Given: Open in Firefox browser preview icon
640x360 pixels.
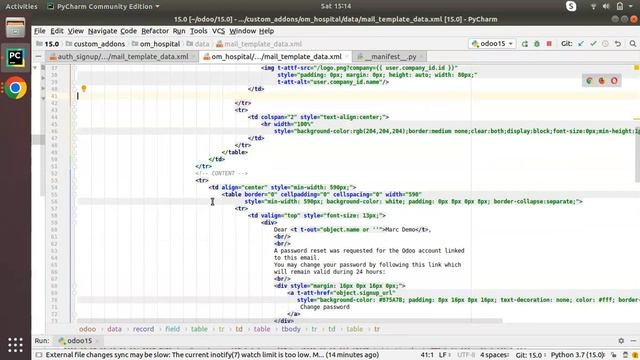Looking at the screenshot, I should click(602, 81).
